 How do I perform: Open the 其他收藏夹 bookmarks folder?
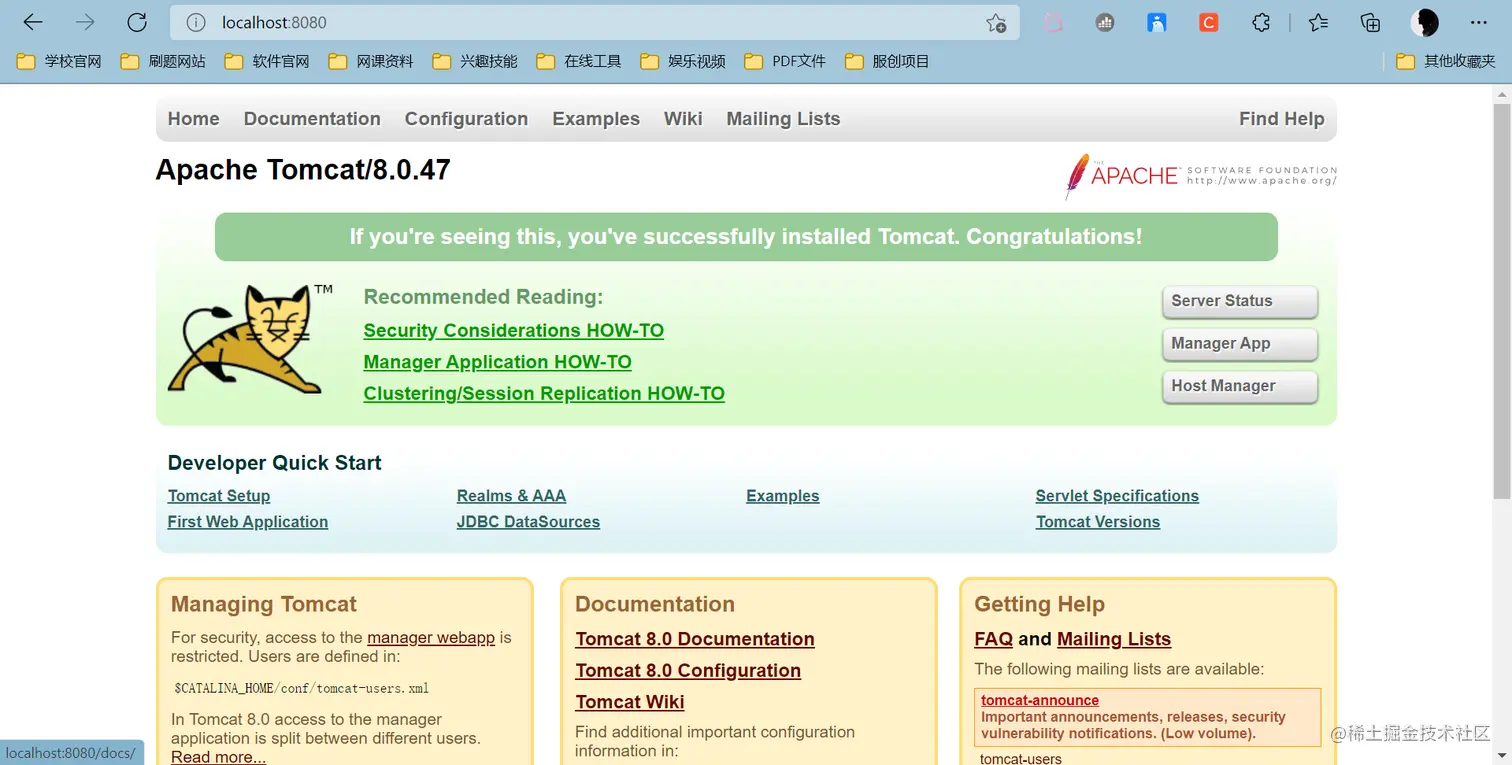pyautogui.click(x=1446, y=61)
